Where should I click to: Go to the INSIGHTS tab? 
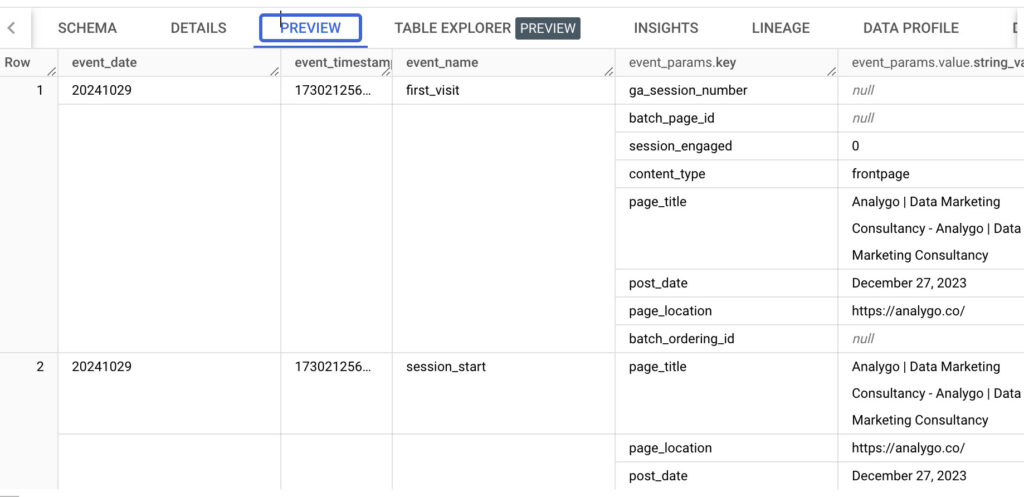[666, 28]
